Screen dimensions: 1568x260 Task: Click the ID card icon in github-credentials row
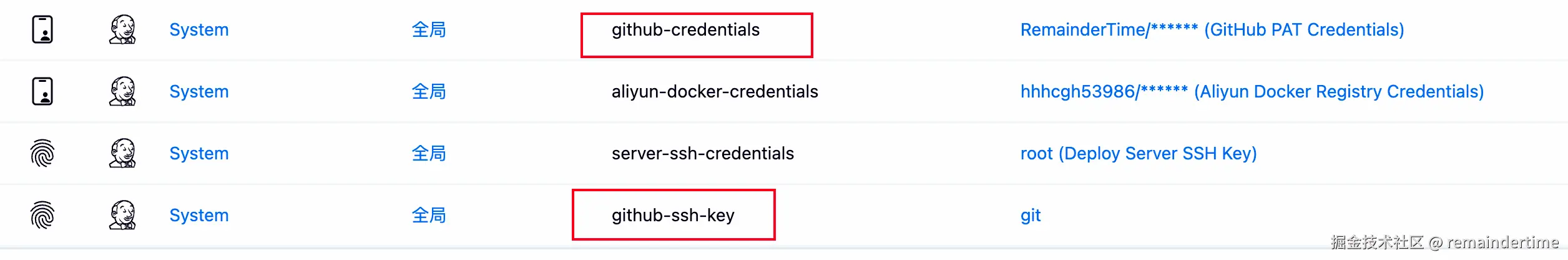point(42,29)
